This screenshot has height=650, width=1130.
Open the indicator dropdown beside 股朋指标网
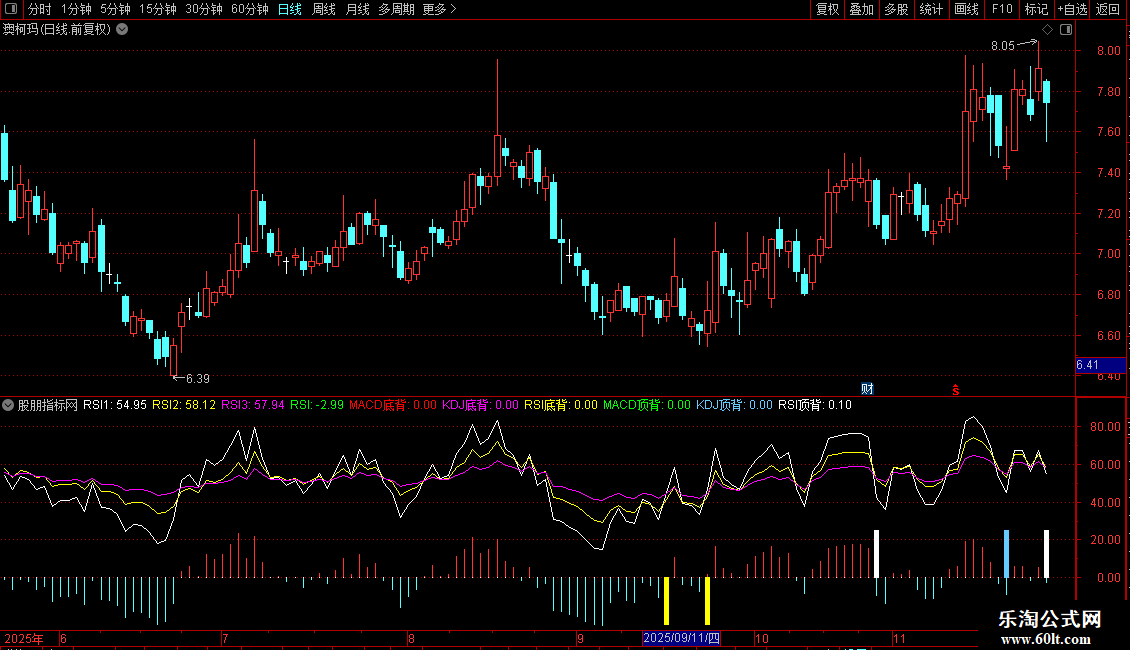8,405
